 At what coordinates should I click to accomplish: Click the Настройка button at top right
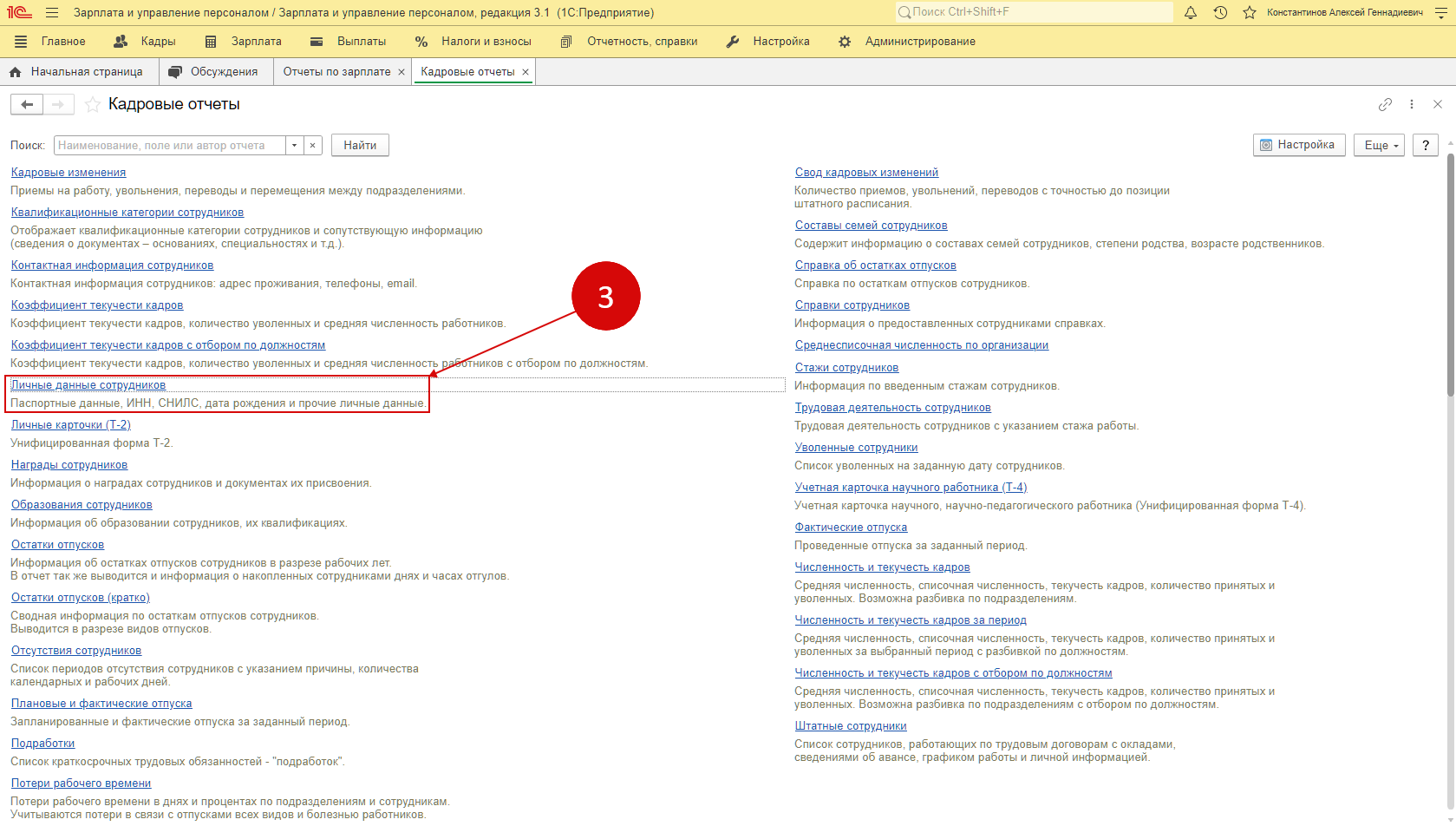pos(1299,145)
